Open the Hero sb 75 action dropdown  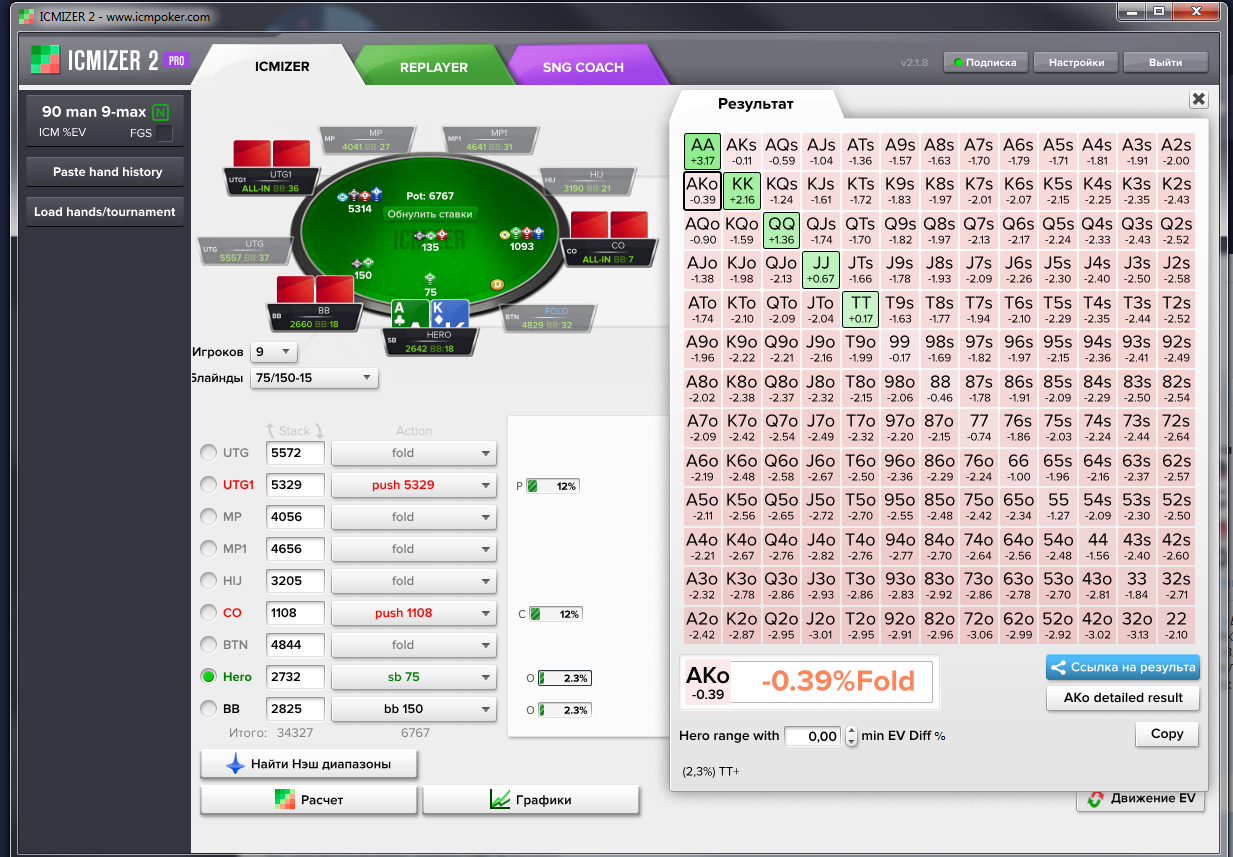414,677
